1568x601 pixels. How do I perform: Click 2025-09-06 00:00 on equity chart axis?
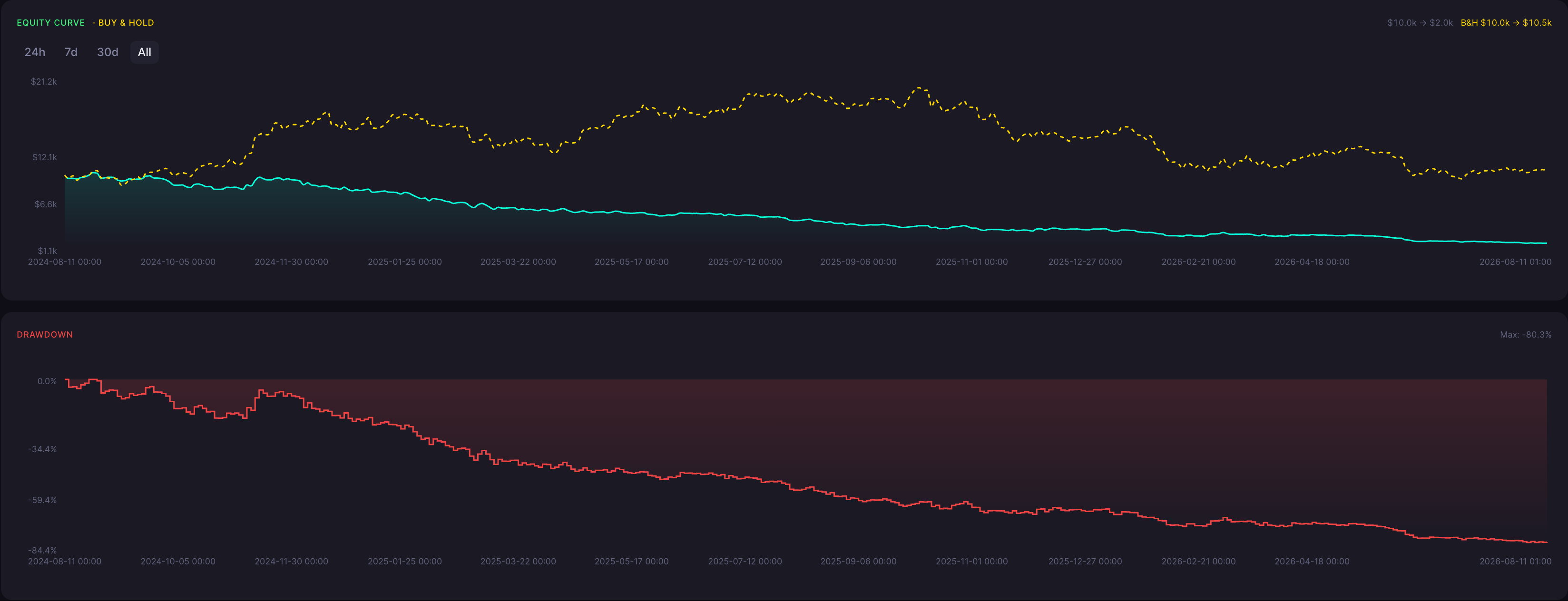[858, 262]
